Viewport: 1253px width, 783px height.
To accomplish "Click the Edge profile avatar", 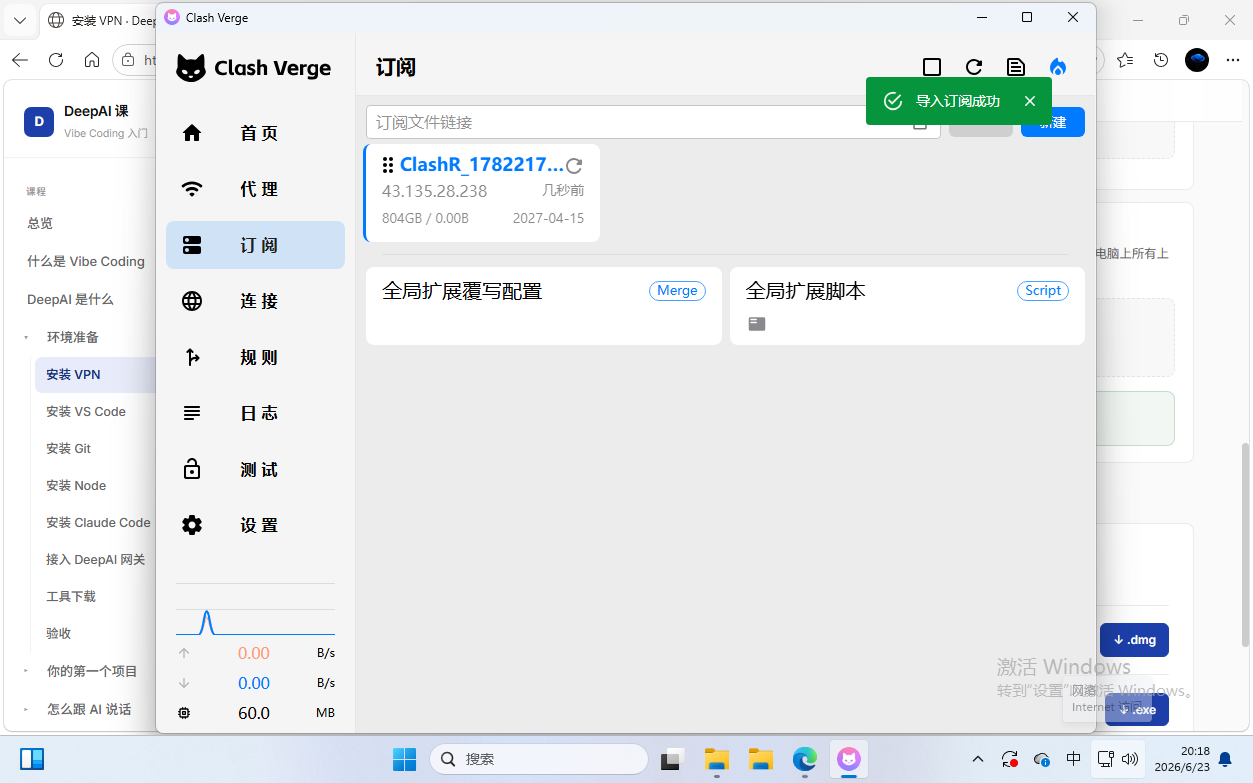I will point(1197,60).
